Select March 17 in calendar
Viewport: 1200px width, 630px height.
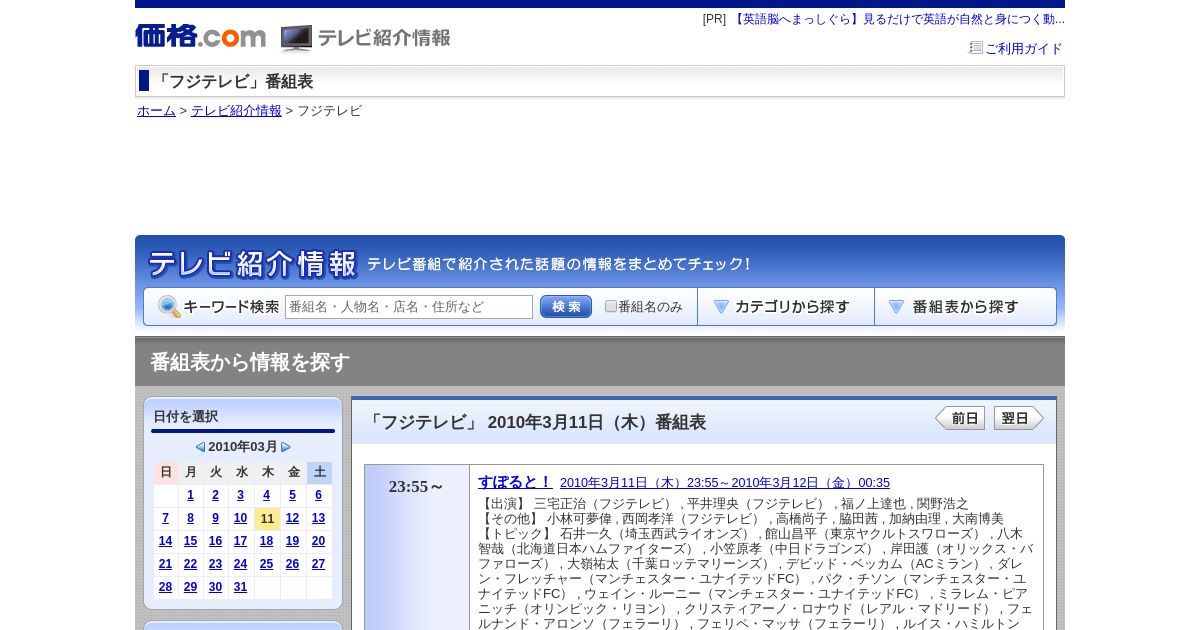pos(240,541)
